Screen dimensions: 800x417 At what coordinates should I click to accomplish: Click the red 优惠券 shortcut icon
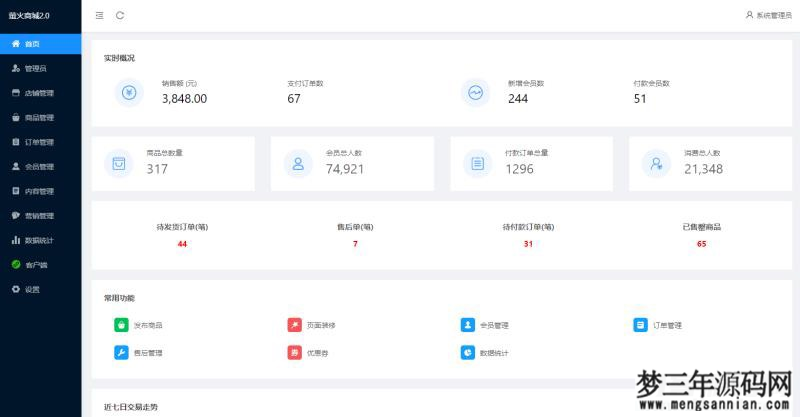click(294, 352)
